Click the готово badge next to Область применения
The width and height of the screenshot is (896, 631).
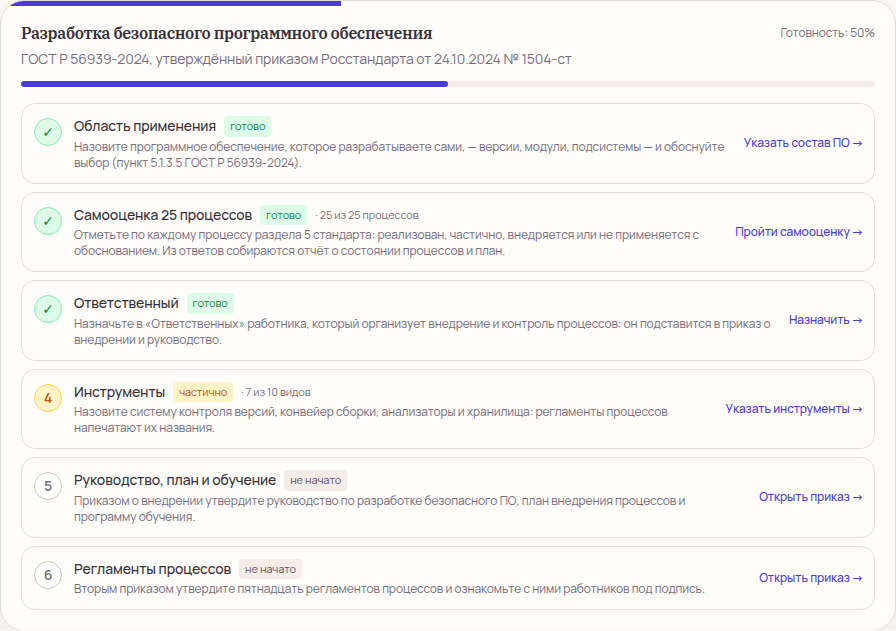(247, 126)
